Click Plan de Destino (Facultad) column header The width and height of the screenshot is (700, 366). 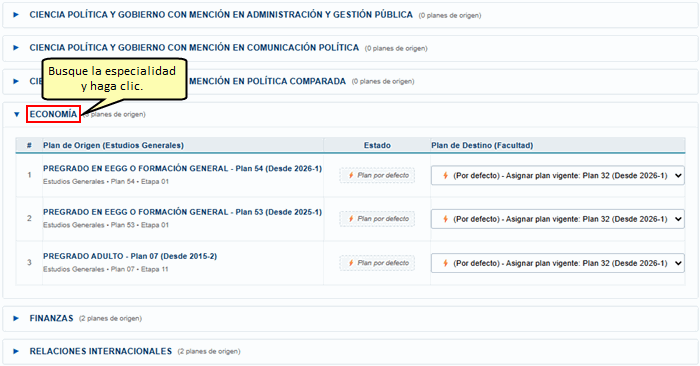(482, 145)
